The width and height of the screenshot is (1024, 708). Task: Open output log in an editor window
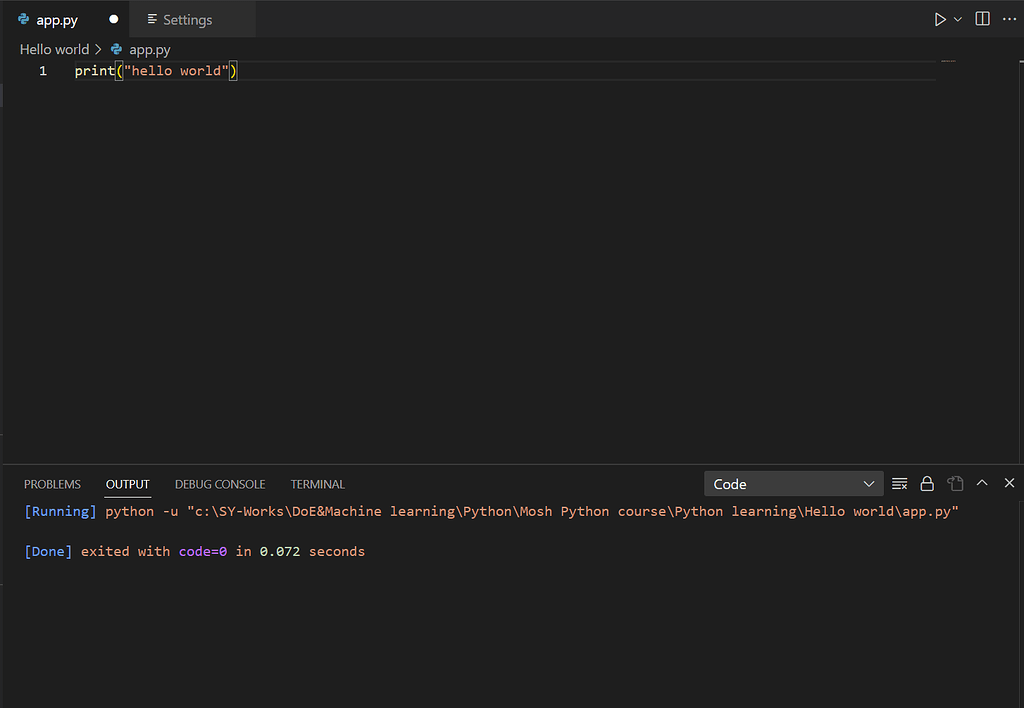tap(955, 483)
